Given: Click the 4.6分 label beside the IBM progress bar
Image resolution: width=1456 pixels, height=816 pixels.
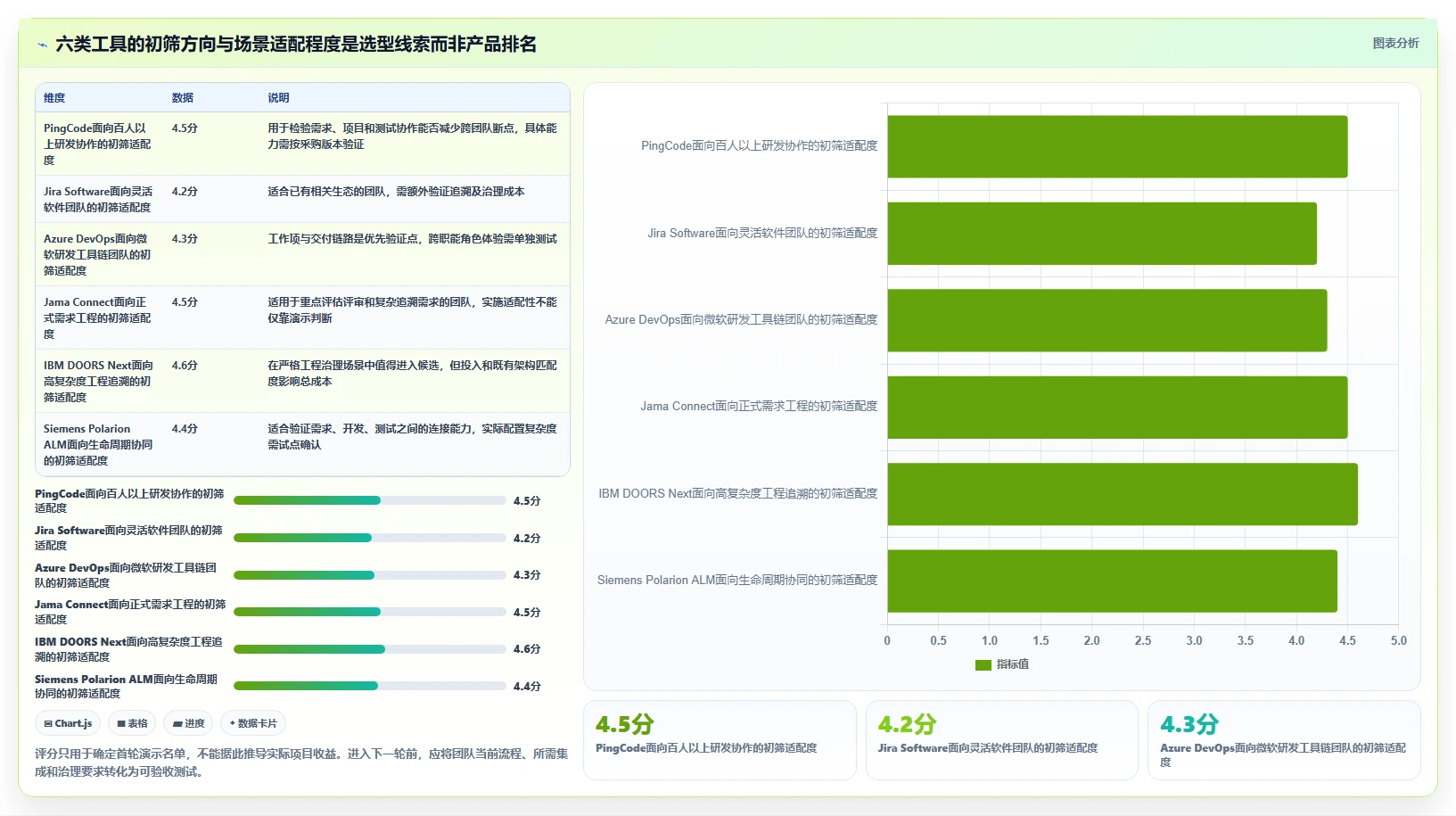Looking at the screenshot, I should tap(527, 649).
